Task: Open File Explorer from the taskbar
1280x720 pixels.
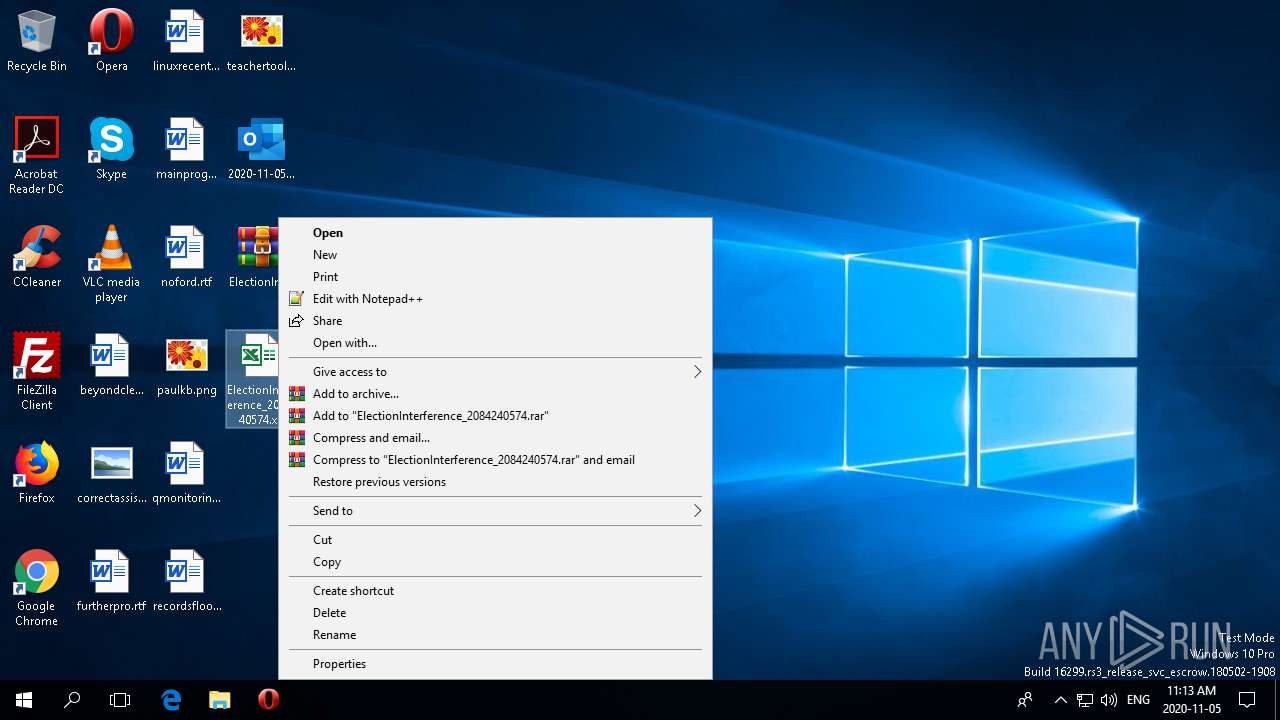Action: [219, 700]
